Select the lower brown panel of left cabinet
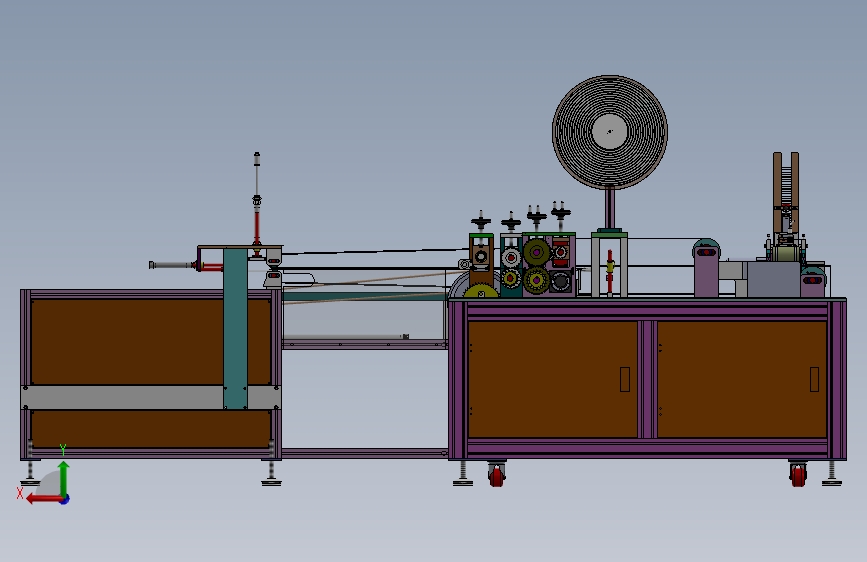Screen dimensions: 867x562 [151, 429]
